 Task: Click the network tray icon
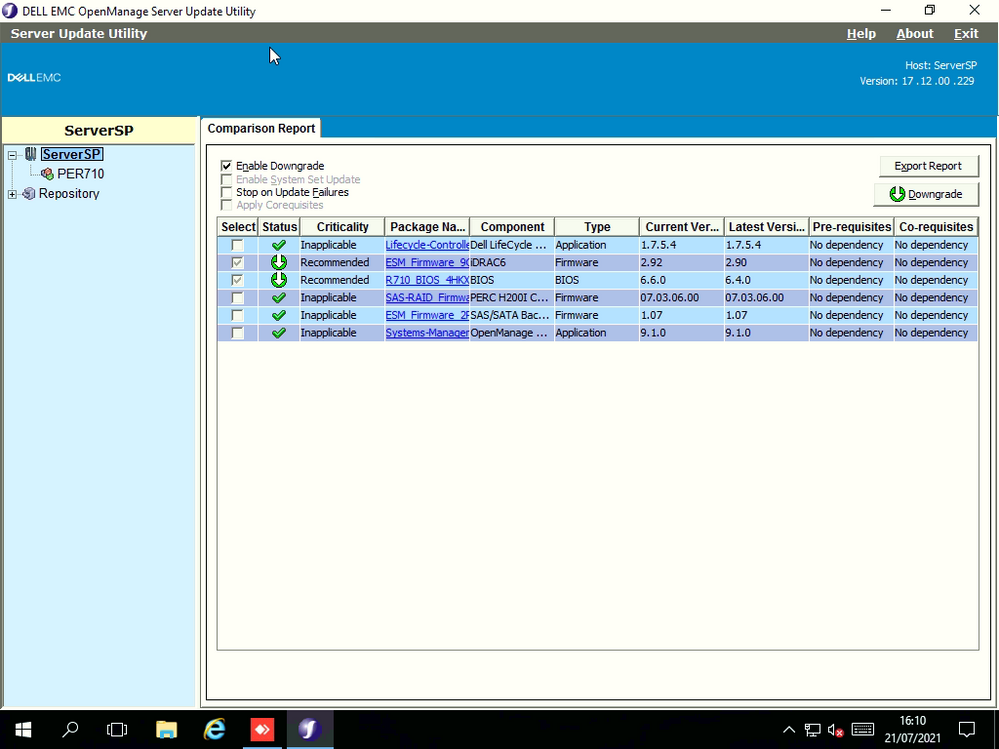point(812,730)
